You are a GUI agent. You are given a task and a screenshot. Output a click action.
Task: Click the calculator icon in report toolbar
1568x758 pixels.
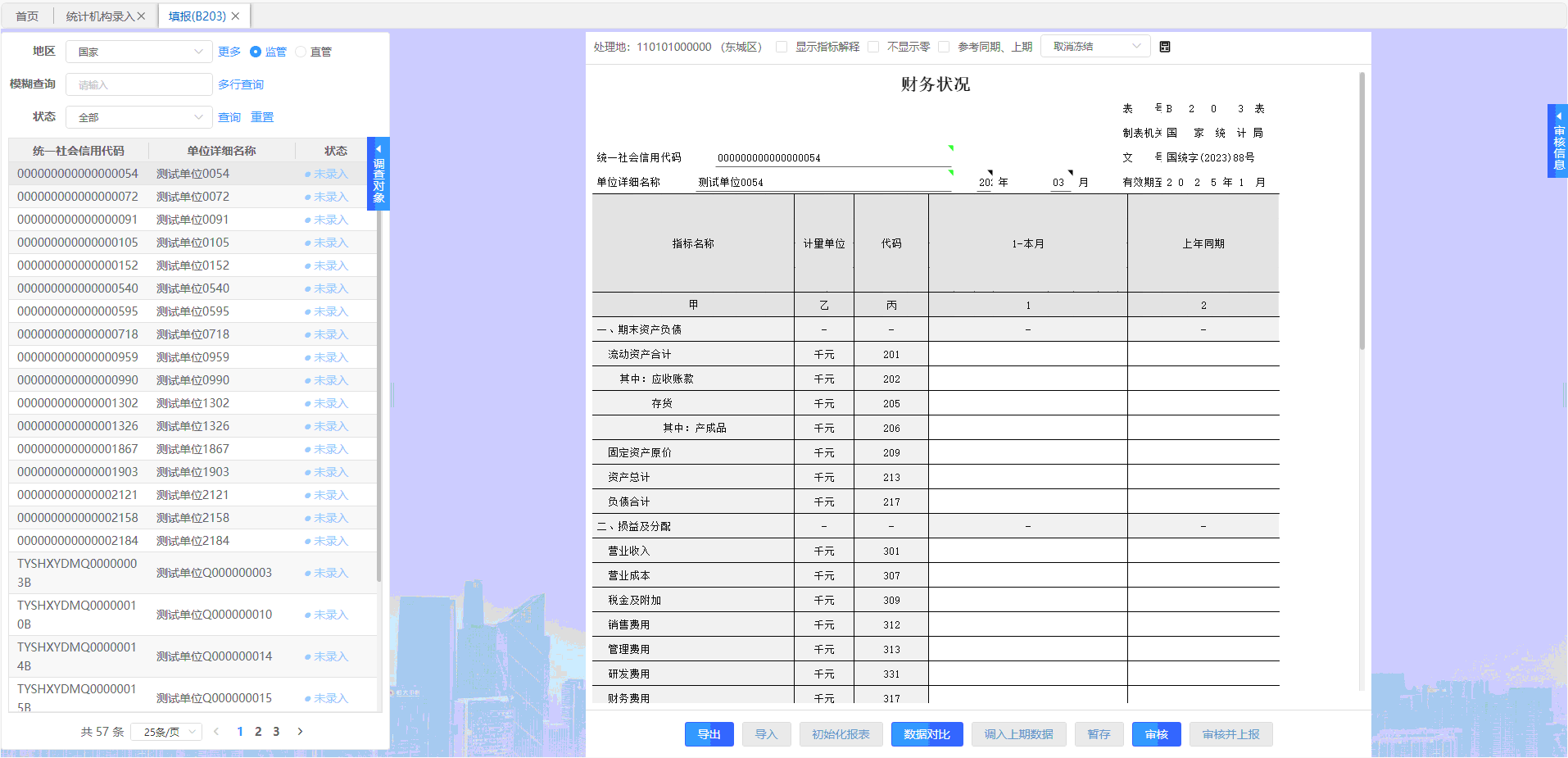[x=1165, y=47]
